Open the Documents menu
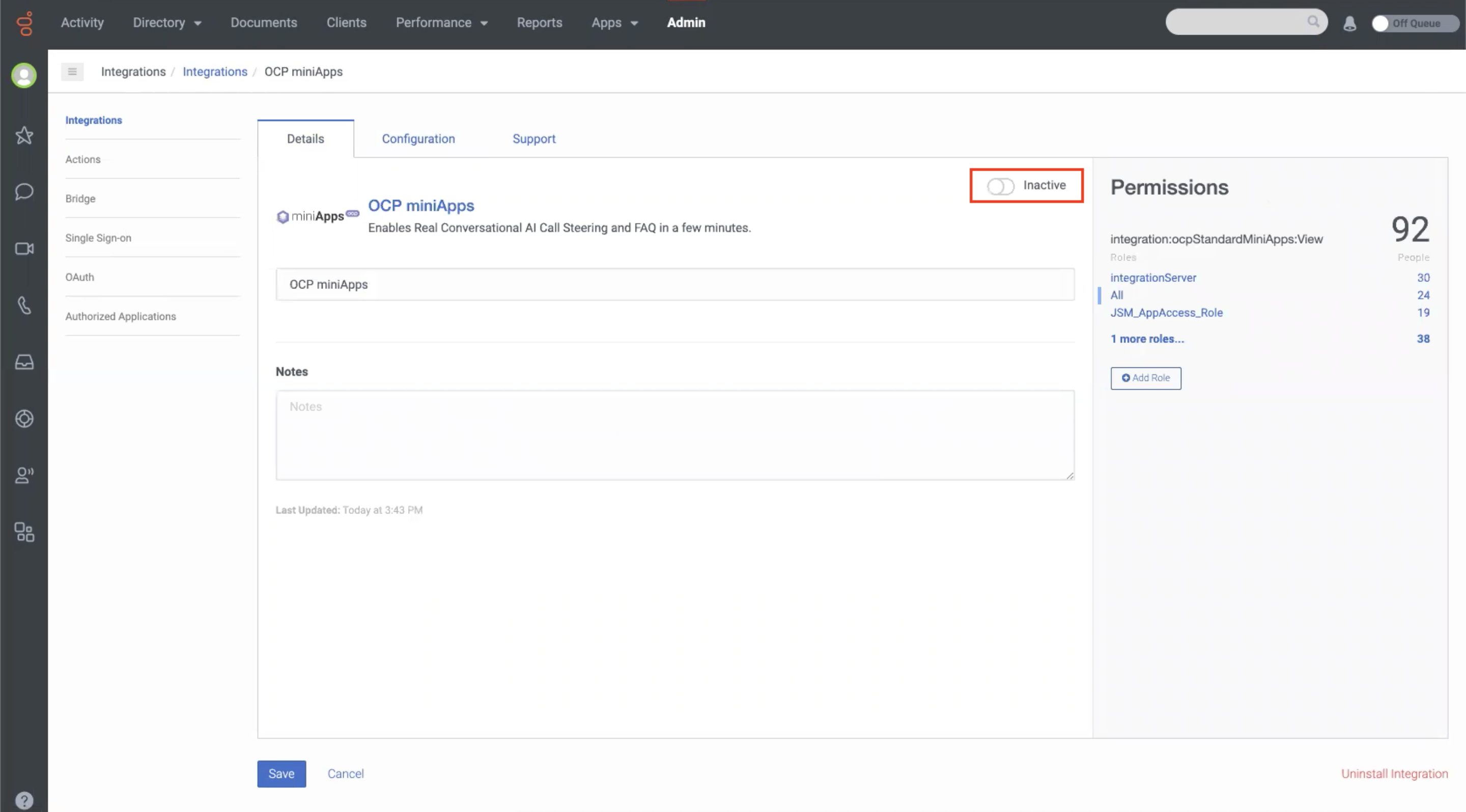 [264, 23]
